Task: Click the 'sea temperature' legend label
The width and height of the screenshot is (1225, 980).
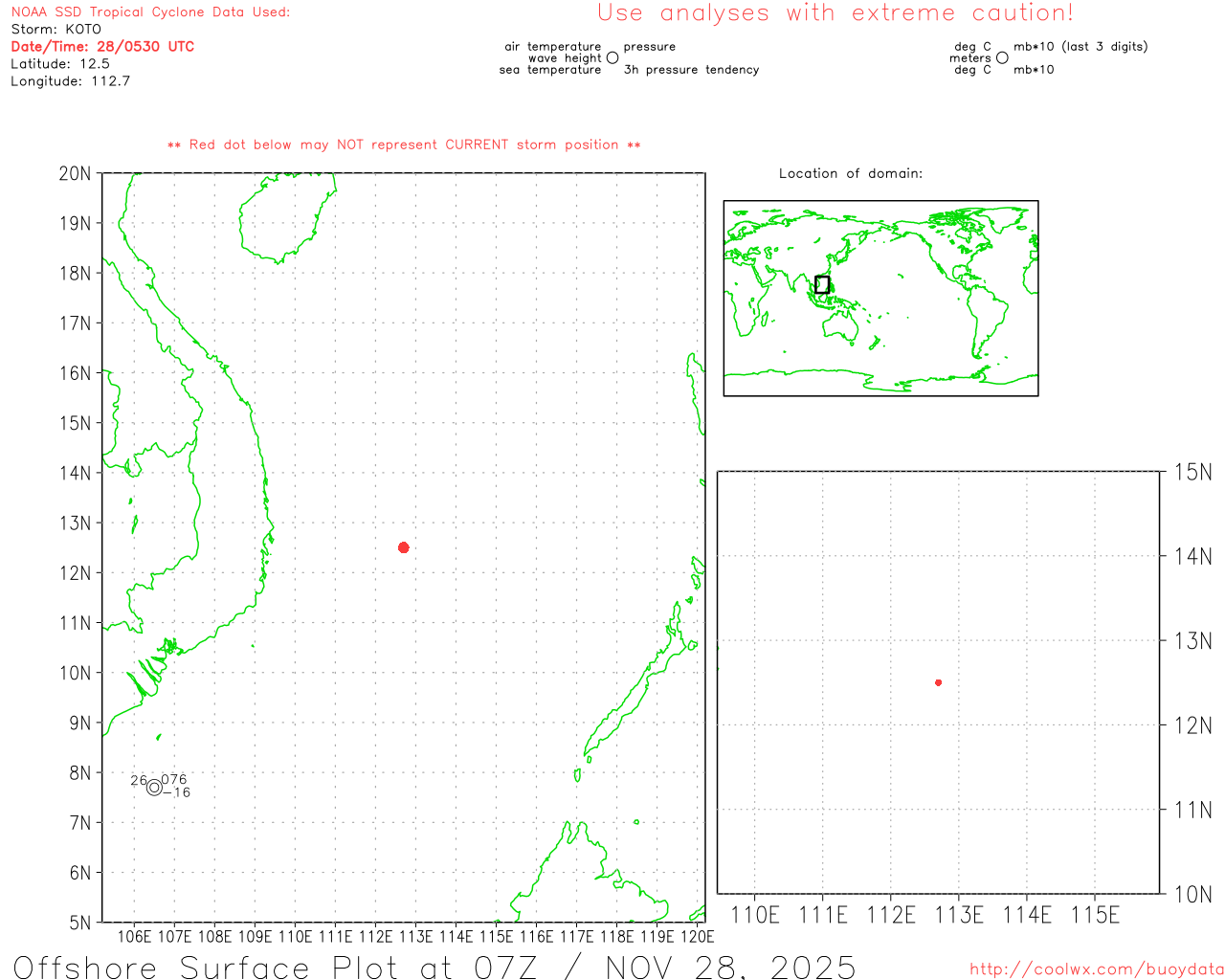Action: pyautogui.click(x=550, y=70)
